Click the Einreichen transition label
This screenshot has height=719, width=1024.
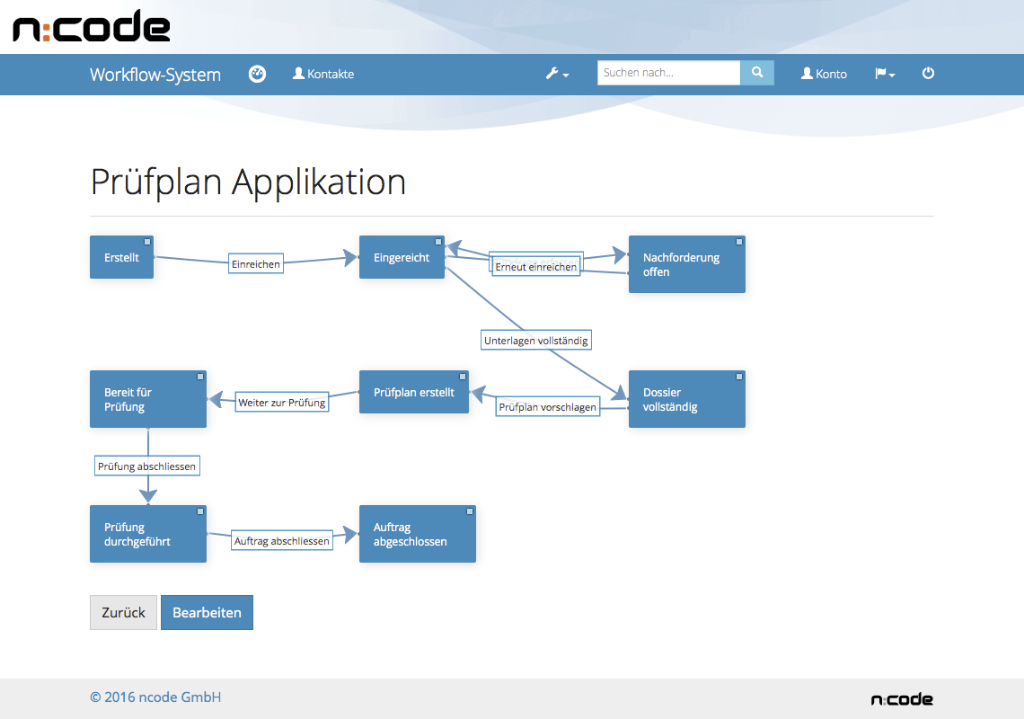[256, 264]
